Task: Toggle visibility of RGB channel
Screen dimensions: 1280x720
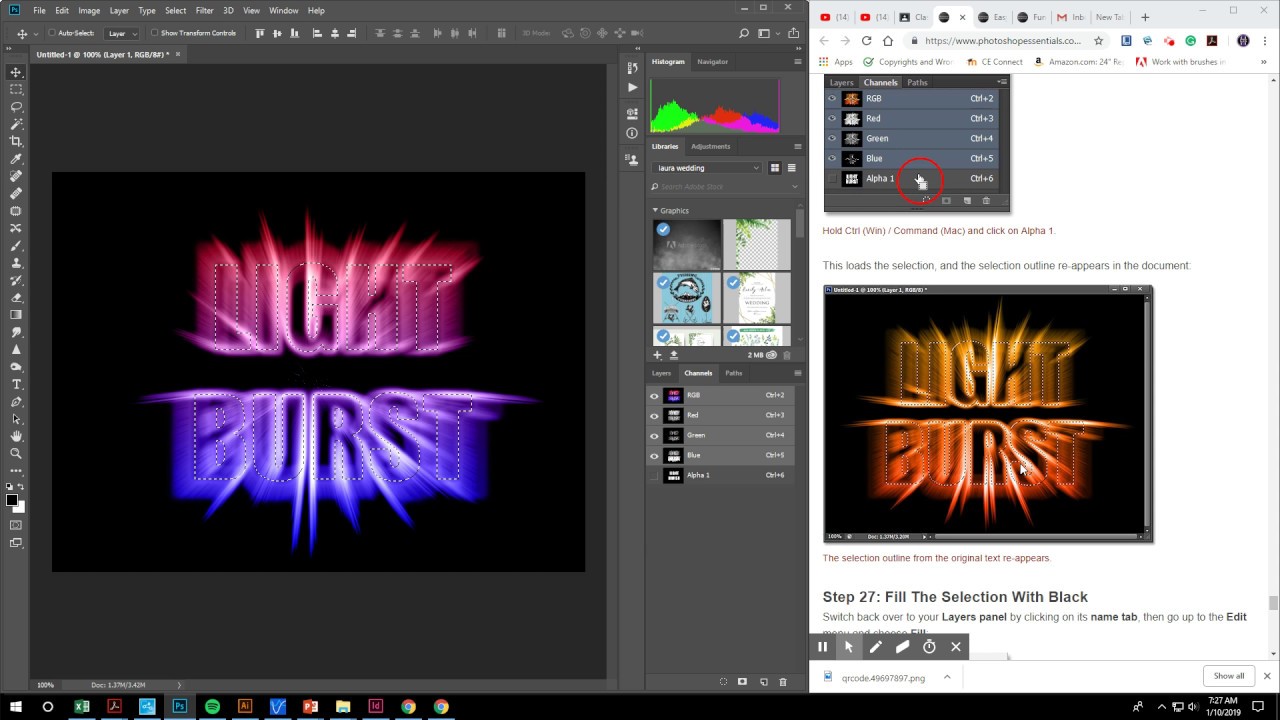Action: (654, 395)
